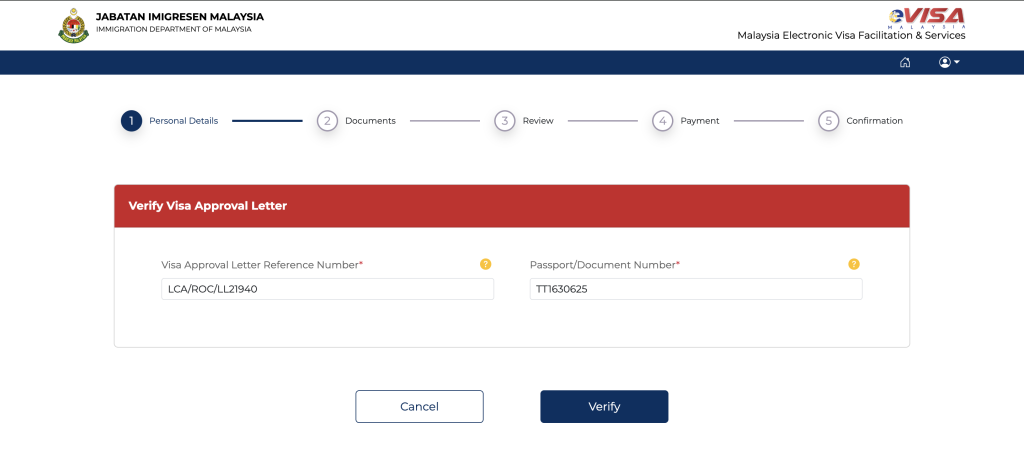Viewport: 1024px width, 450px height.
Task: Click the Confirmation step label
Action: click(874, 121)
